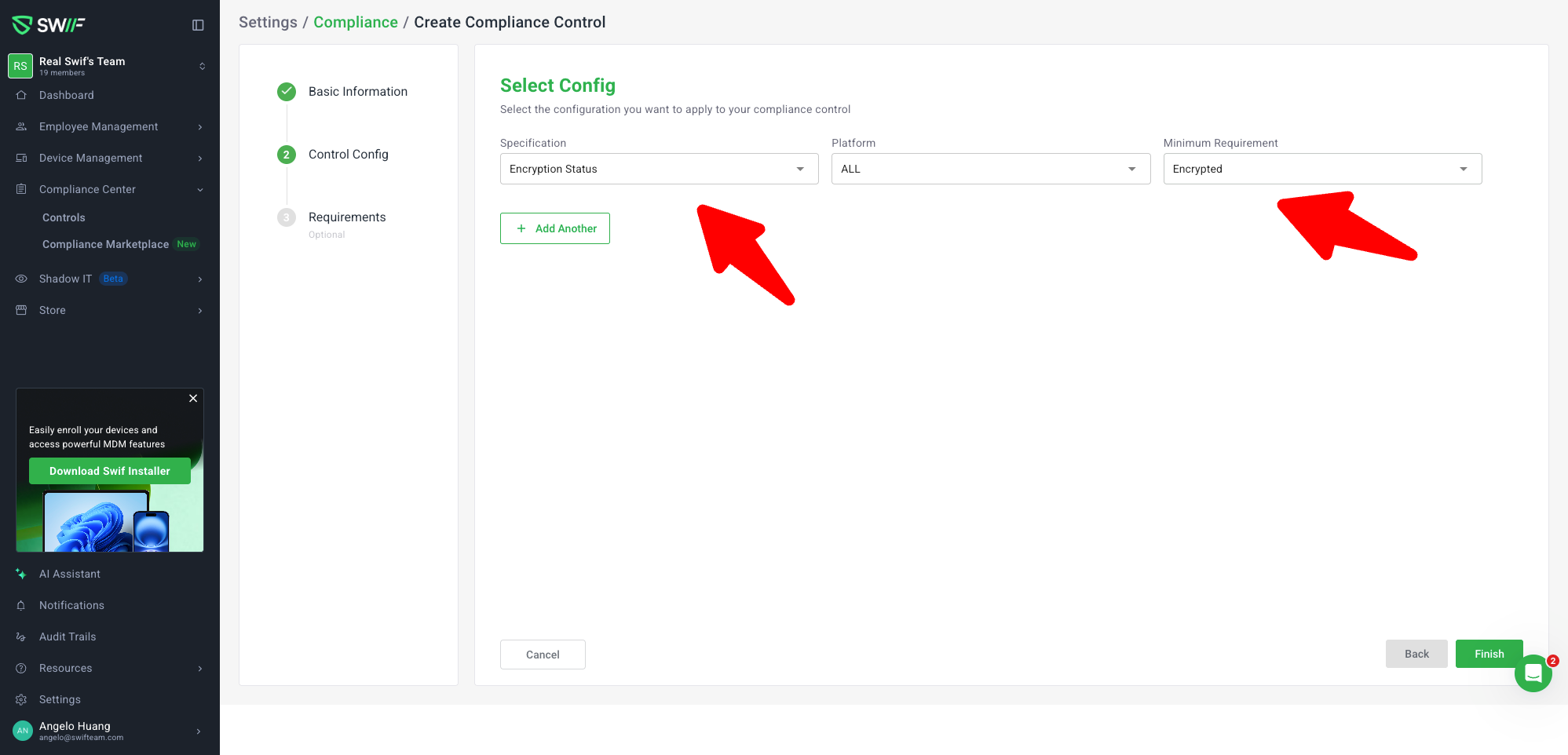Open Notifications bell in sidebar

(x=71, y=605)
